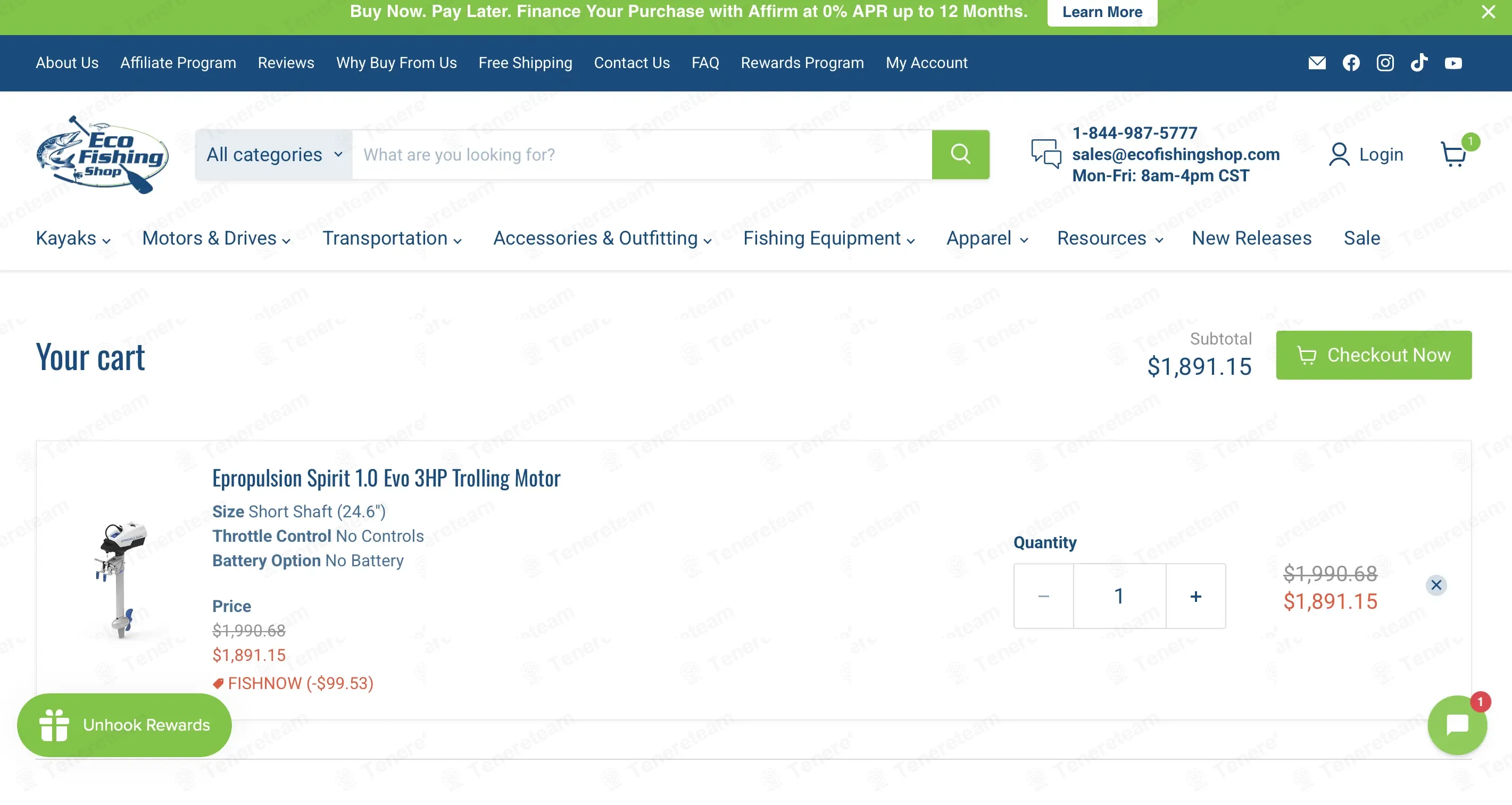Call the phone number 1-844-987-5777

coord(1135,133)
